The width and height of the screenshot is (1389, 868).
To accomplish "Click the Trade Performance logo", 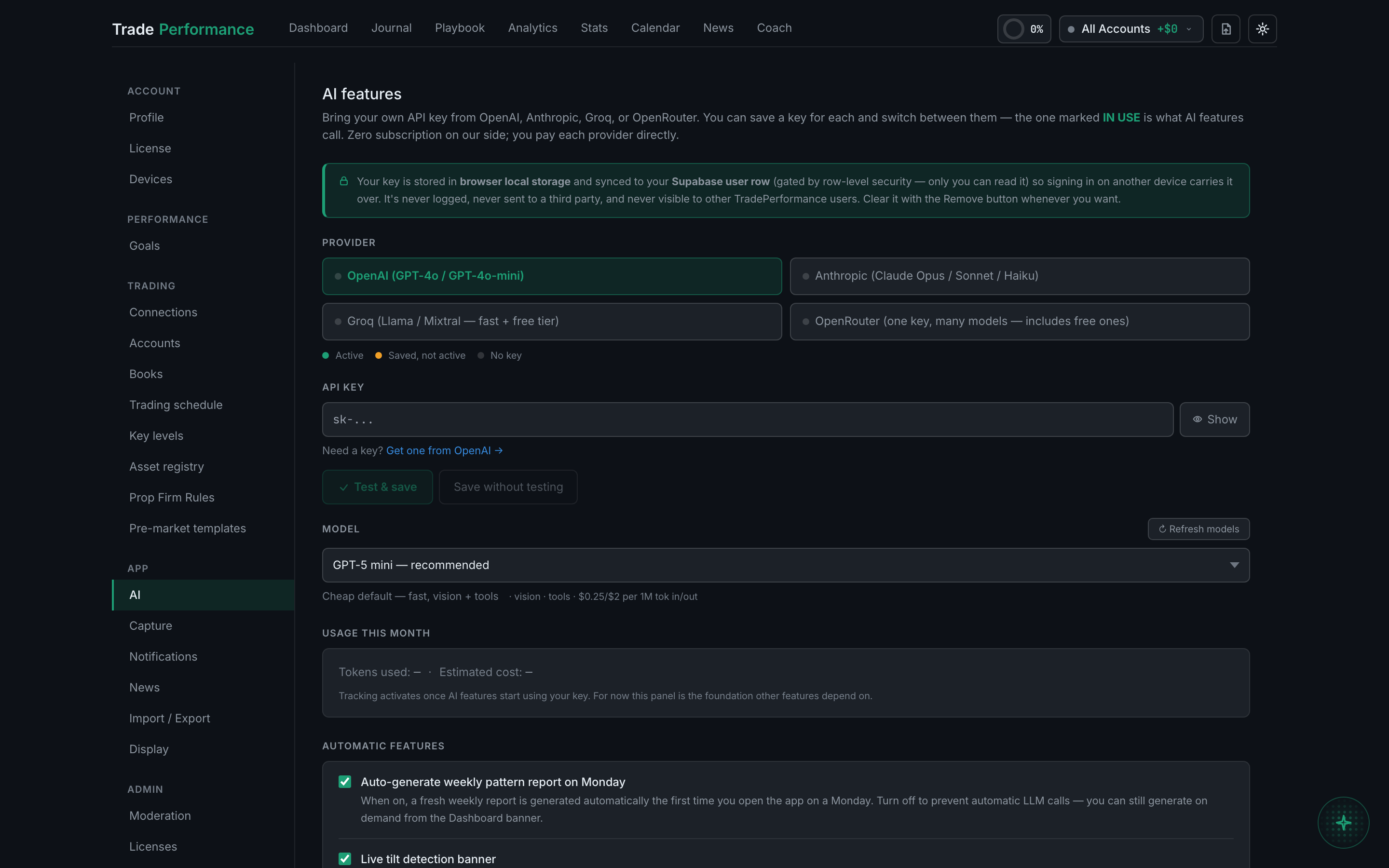I will pyautogui.click(x=183, y=29).
